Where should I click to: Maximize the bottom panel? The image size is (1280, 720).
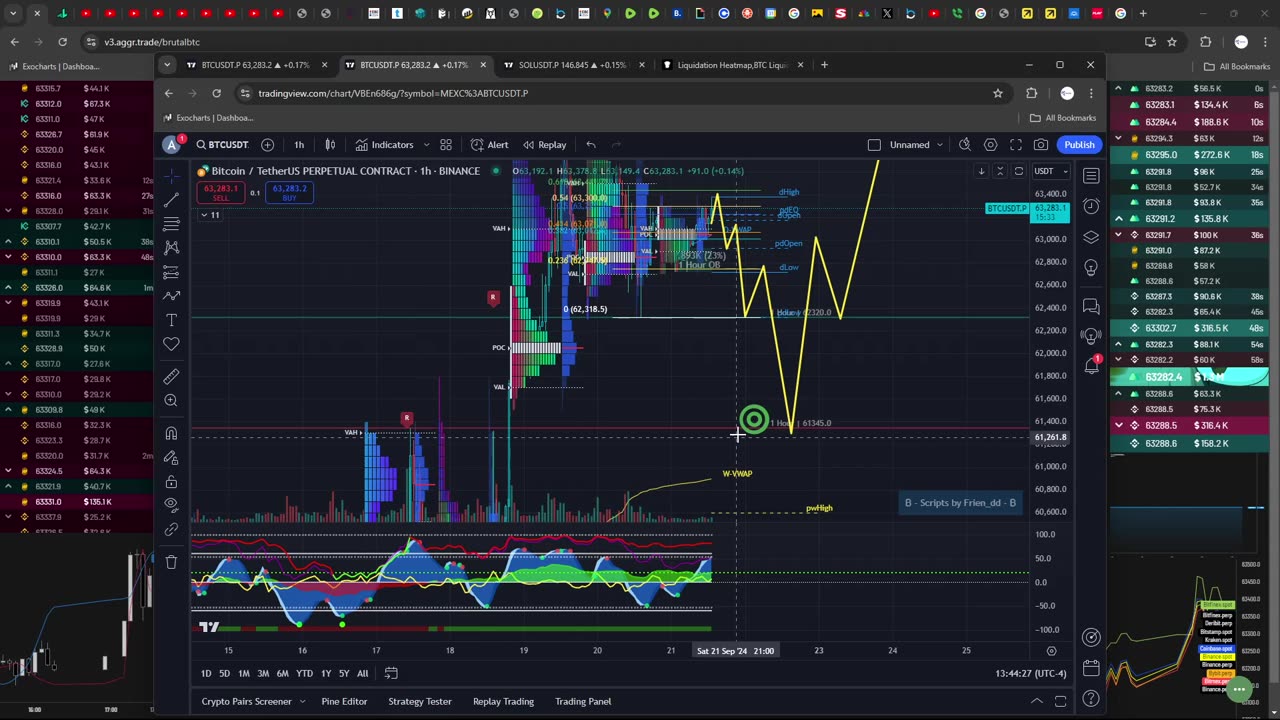click(1060, 701)
